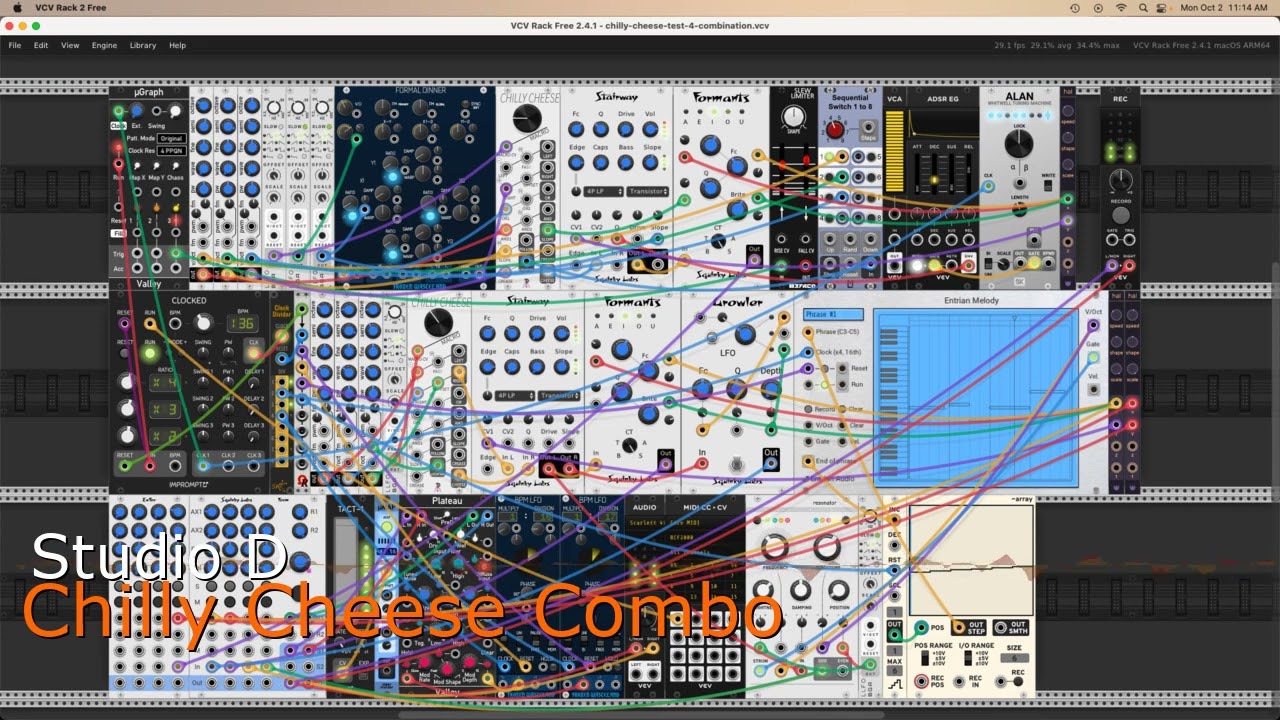Click the Macro knob on upper Chilly Cheese
This screenshot has width=1280, height=720.
(x=527, y=118)
